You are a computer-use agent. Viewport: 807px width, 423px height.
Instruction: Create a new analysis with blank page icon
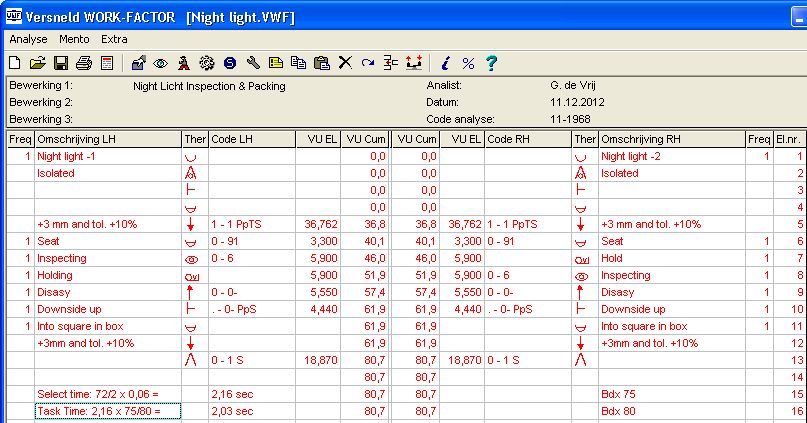coord(14,63)
